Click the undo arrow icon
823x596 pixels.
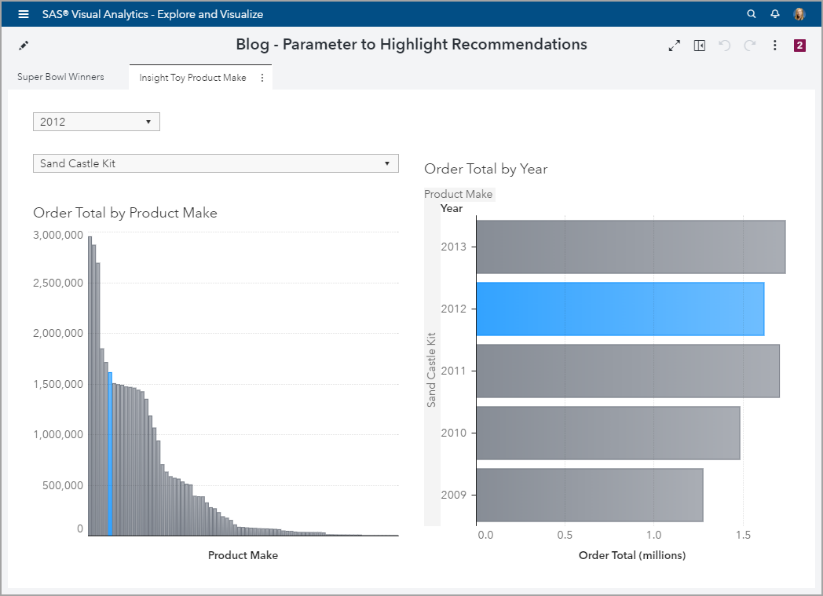[725, 45]
